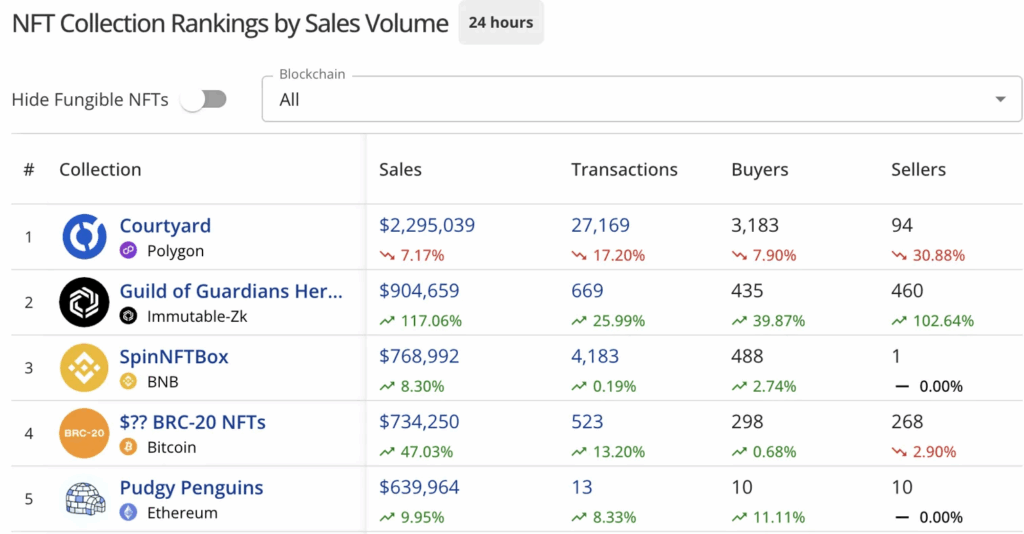The height and width of the screenshot is (534, 1024).
Task: Click the Courtyard sales value $2,295,039
Action: coord(427,225)
